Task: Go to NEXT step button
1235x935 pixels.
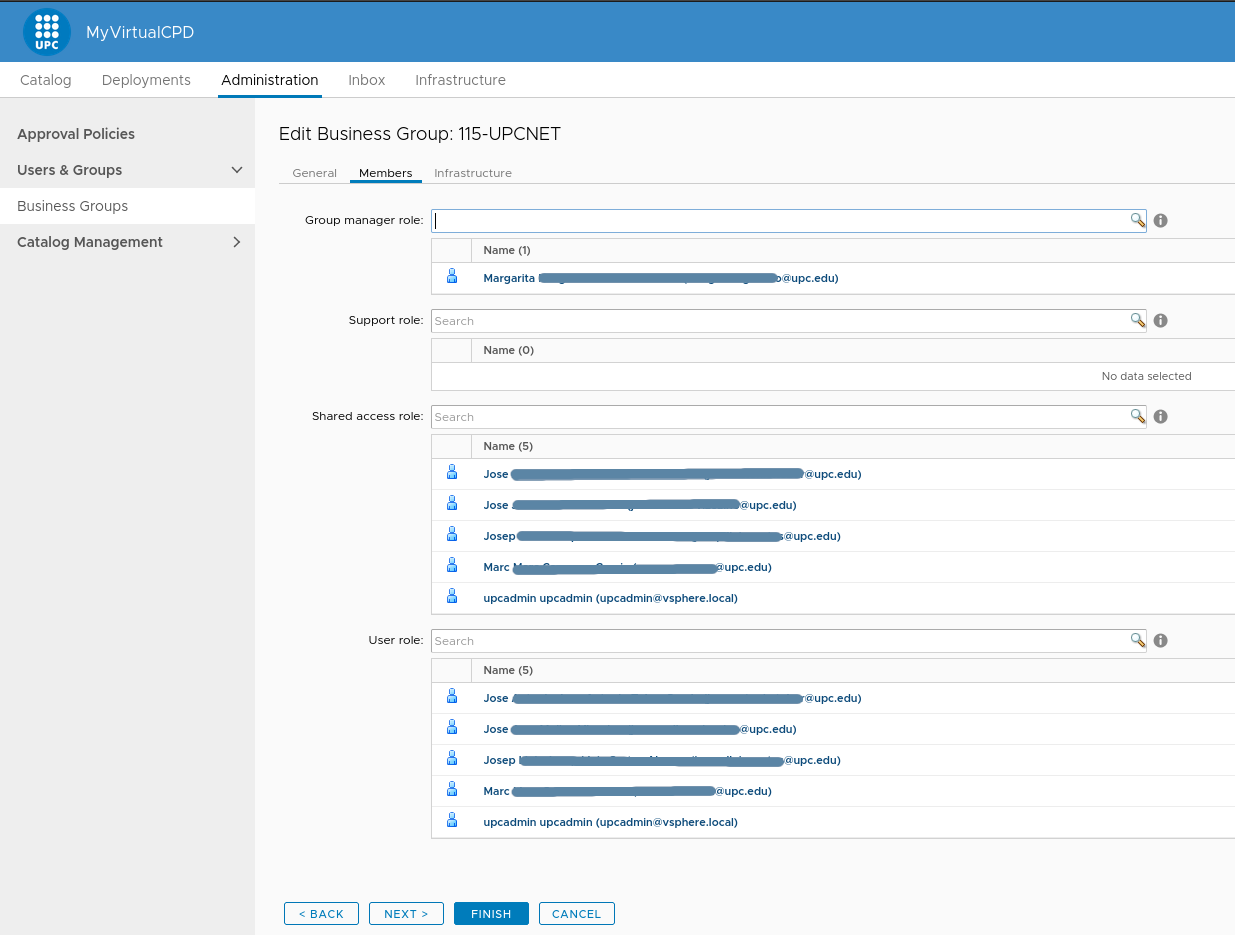Action: (x=406, y=914)
